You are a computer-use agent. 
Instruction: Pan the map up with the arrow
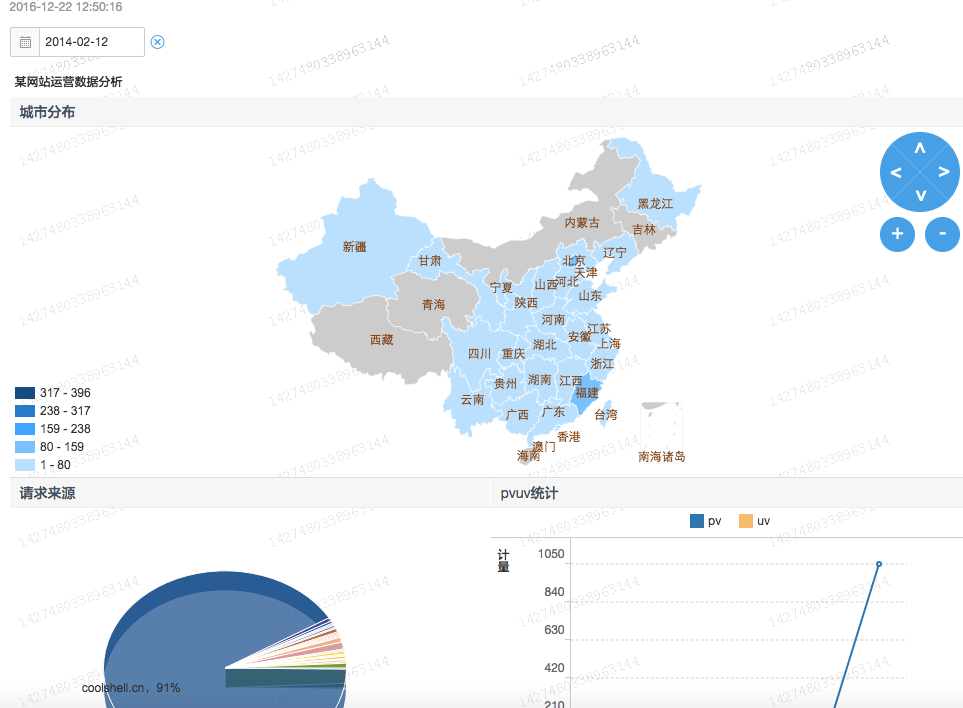(919, 148)
